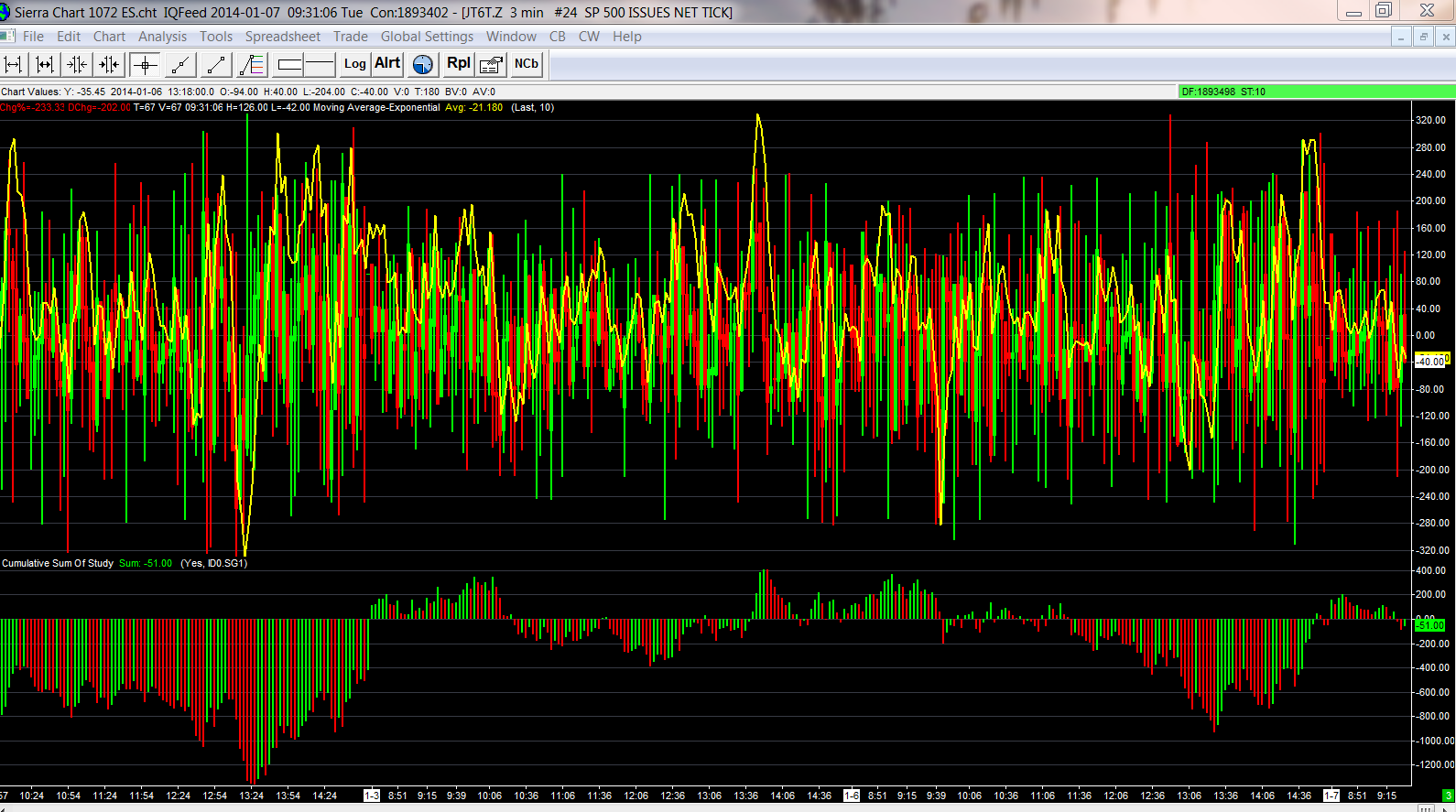This screenshot has height=812, width=1456.
Task: Select the Rectangle drawing tool
Action: [290, 64]
